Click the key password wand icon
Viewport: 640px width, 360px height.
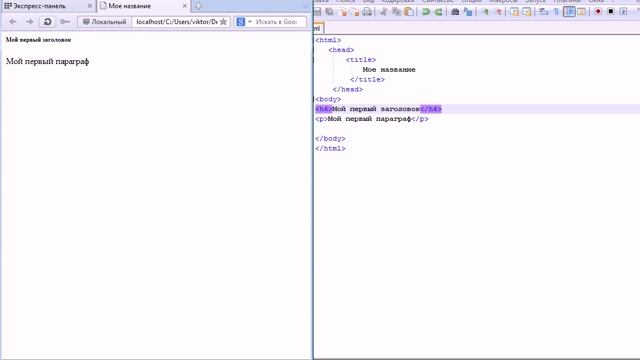pos(65,22)
